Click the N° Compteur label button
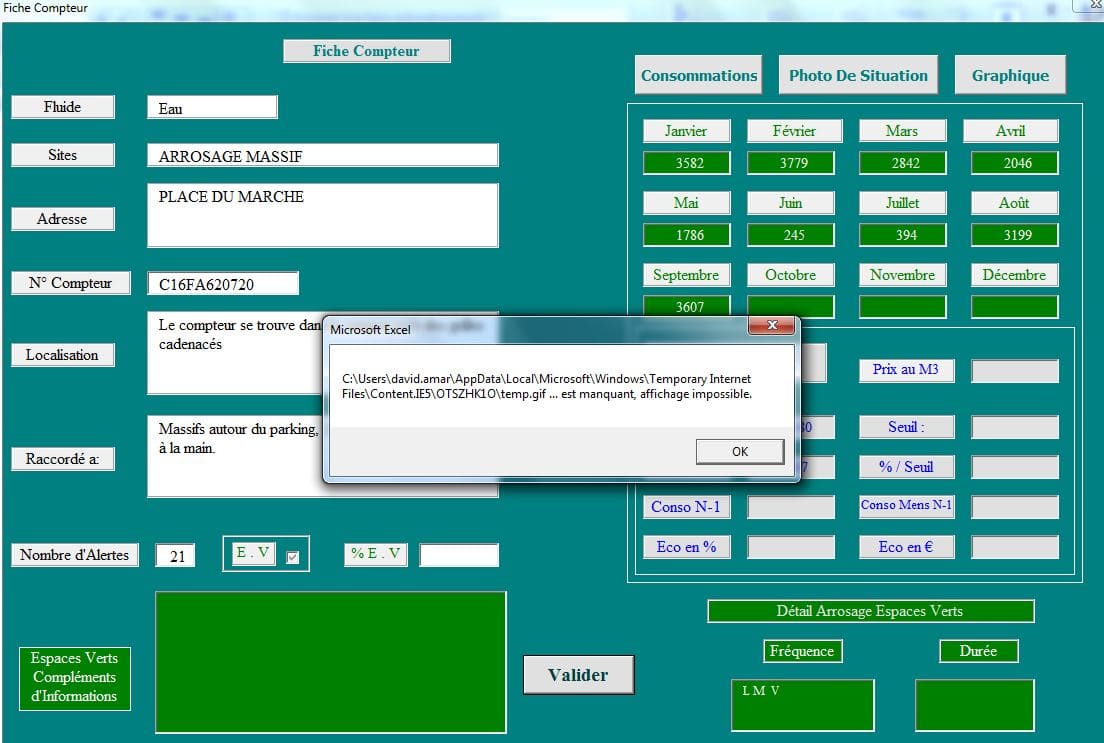This screenshot has width=1104, height=743. click(71, 283)
